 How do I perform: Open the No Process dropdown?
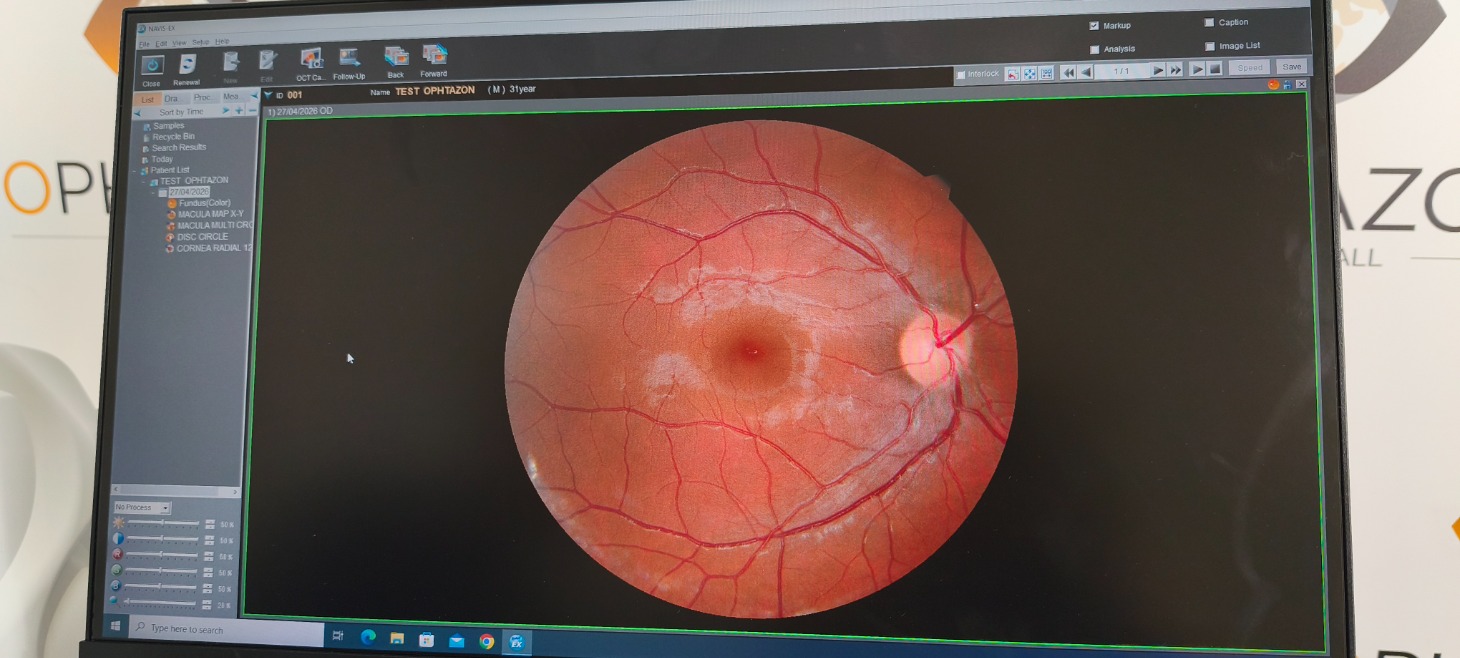142,508
